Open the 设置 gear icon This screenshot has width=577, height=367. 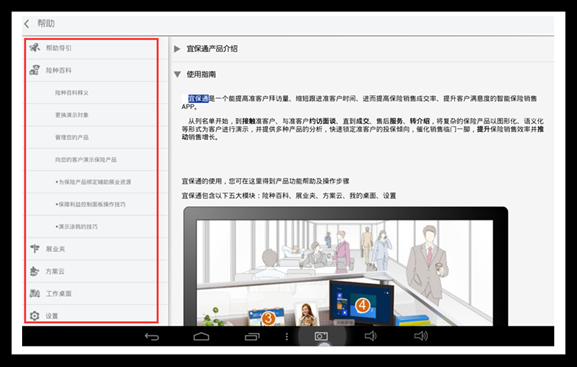[x=35, y=316]
